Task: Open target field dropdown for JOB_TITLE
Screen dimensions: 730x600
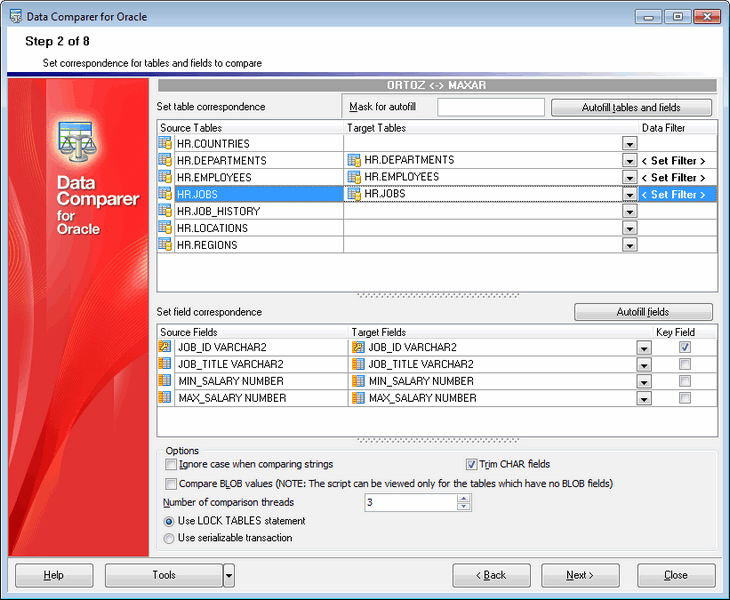Action: pos(644,364)
